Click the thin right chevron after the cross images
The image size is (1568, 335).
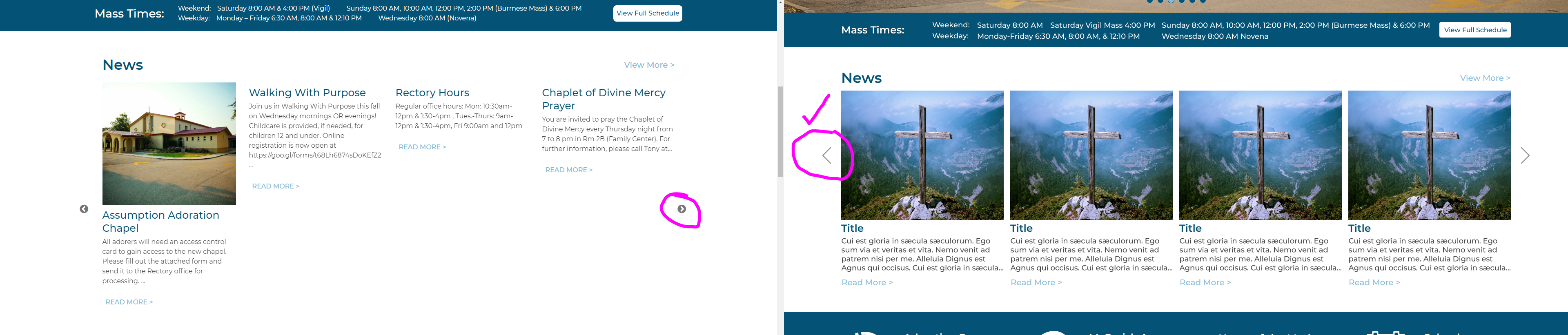[1525, 155]
